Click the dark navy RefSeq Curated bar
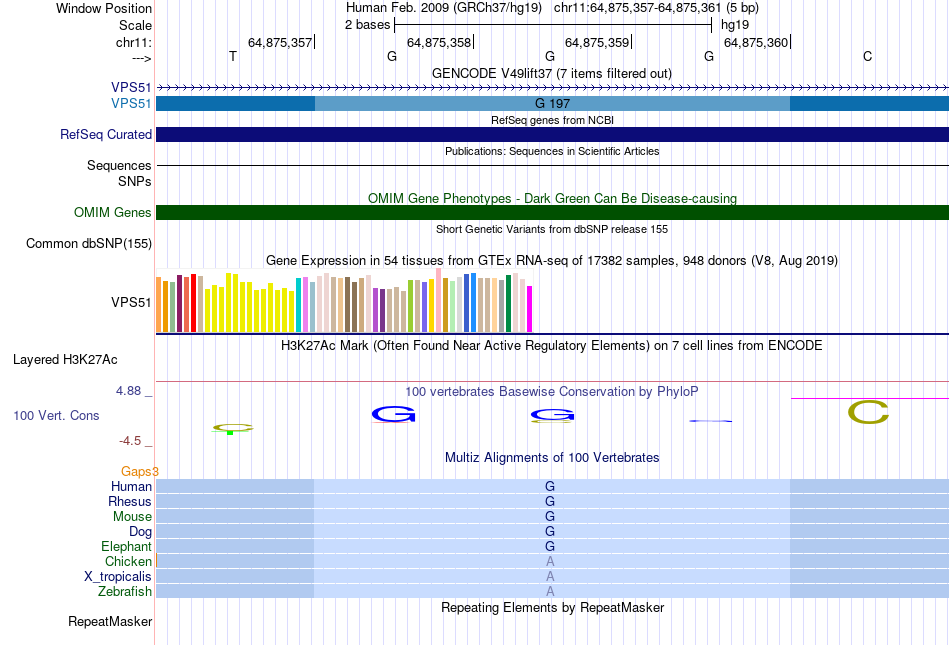Viewport: 950px width, 645px height. point(552,134)
